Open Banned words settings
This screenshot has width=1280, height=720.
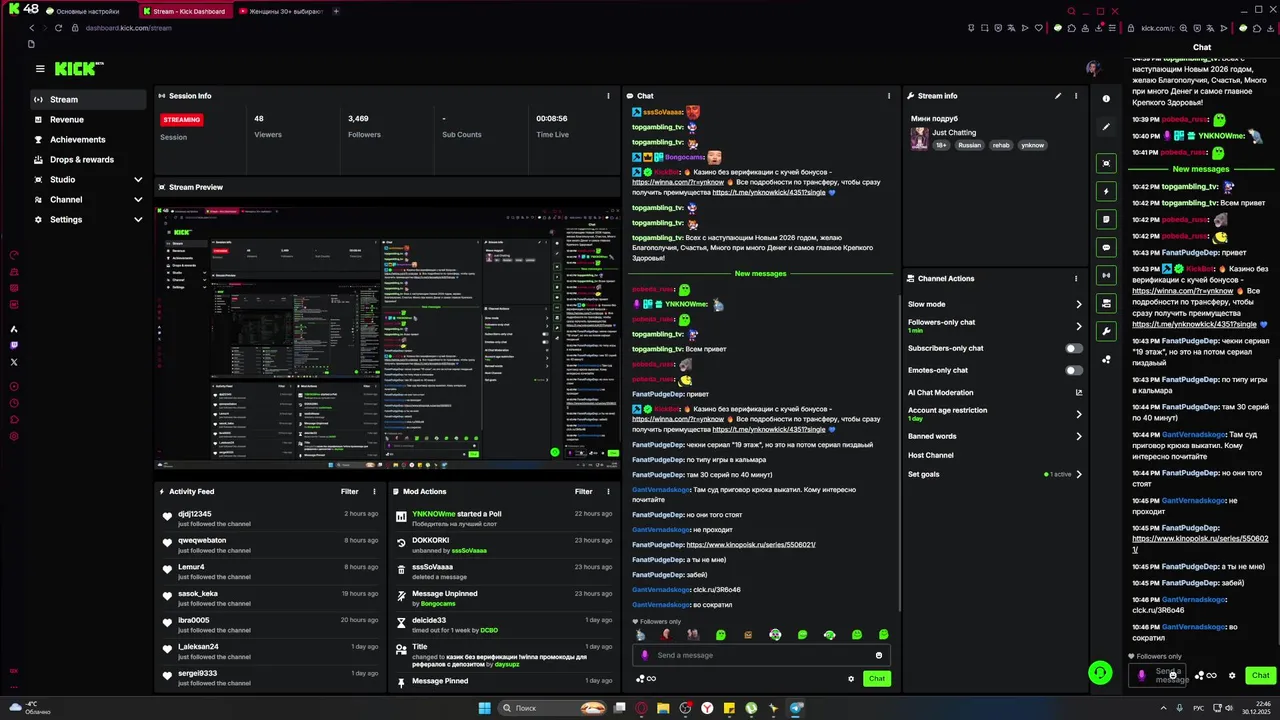coord(995,436)
